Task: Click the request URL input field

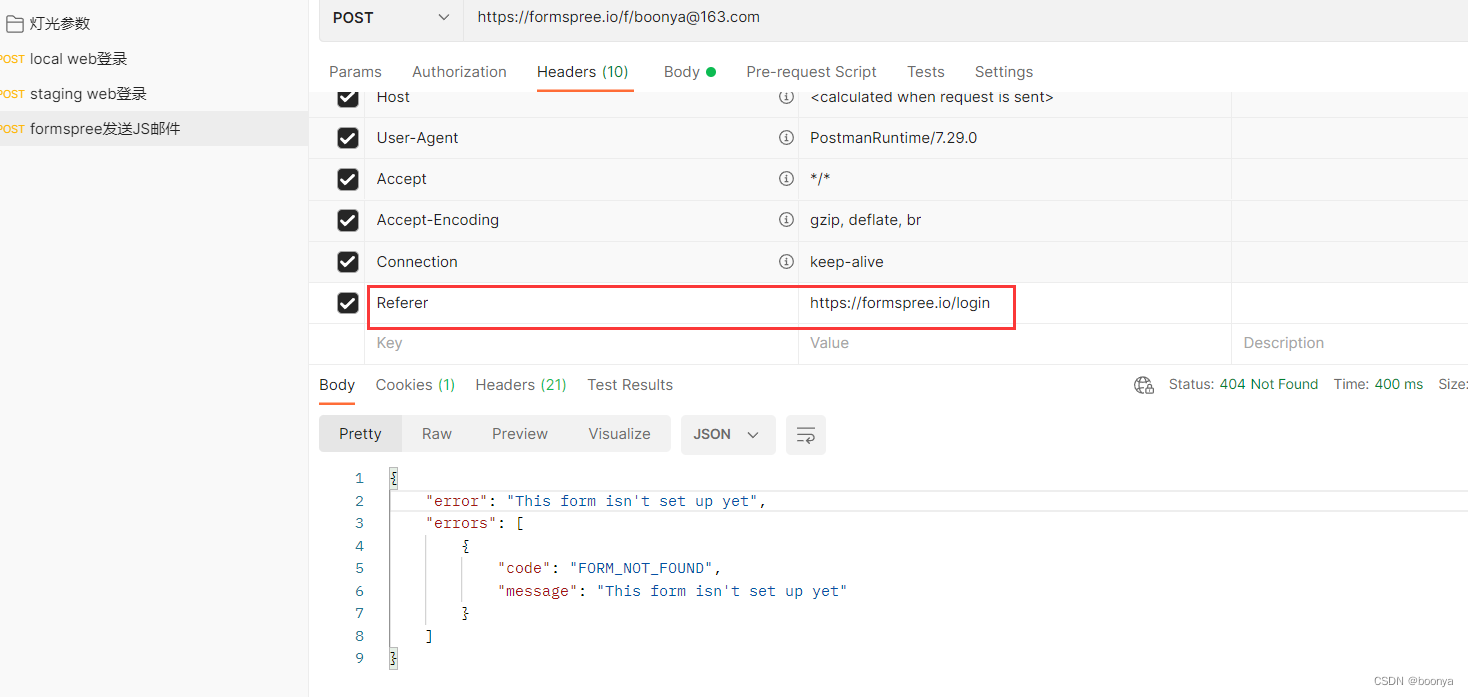Action: pos(965,17)
